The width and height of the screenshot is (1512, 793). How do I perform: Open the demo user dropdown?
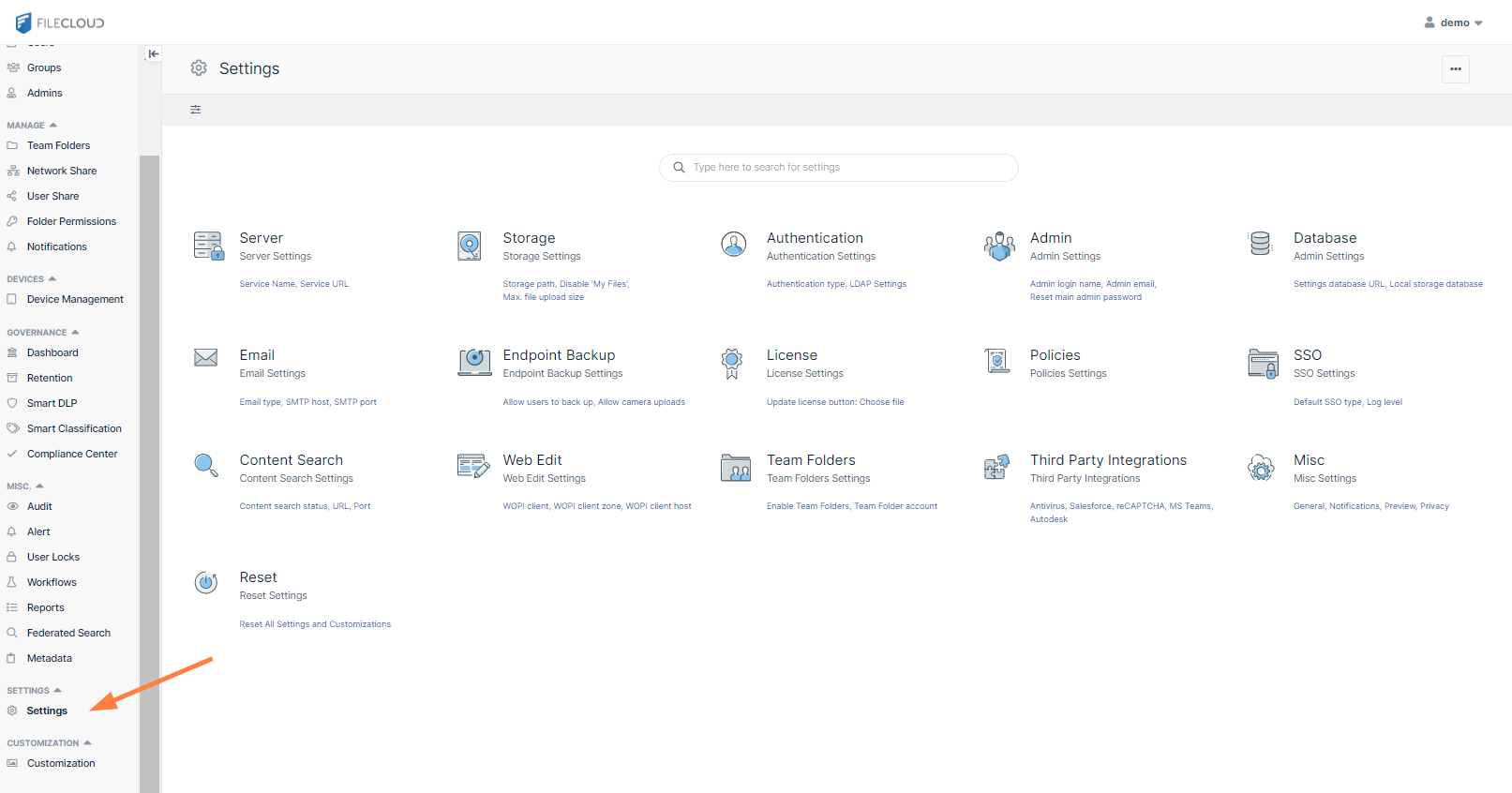point(1454,22)
